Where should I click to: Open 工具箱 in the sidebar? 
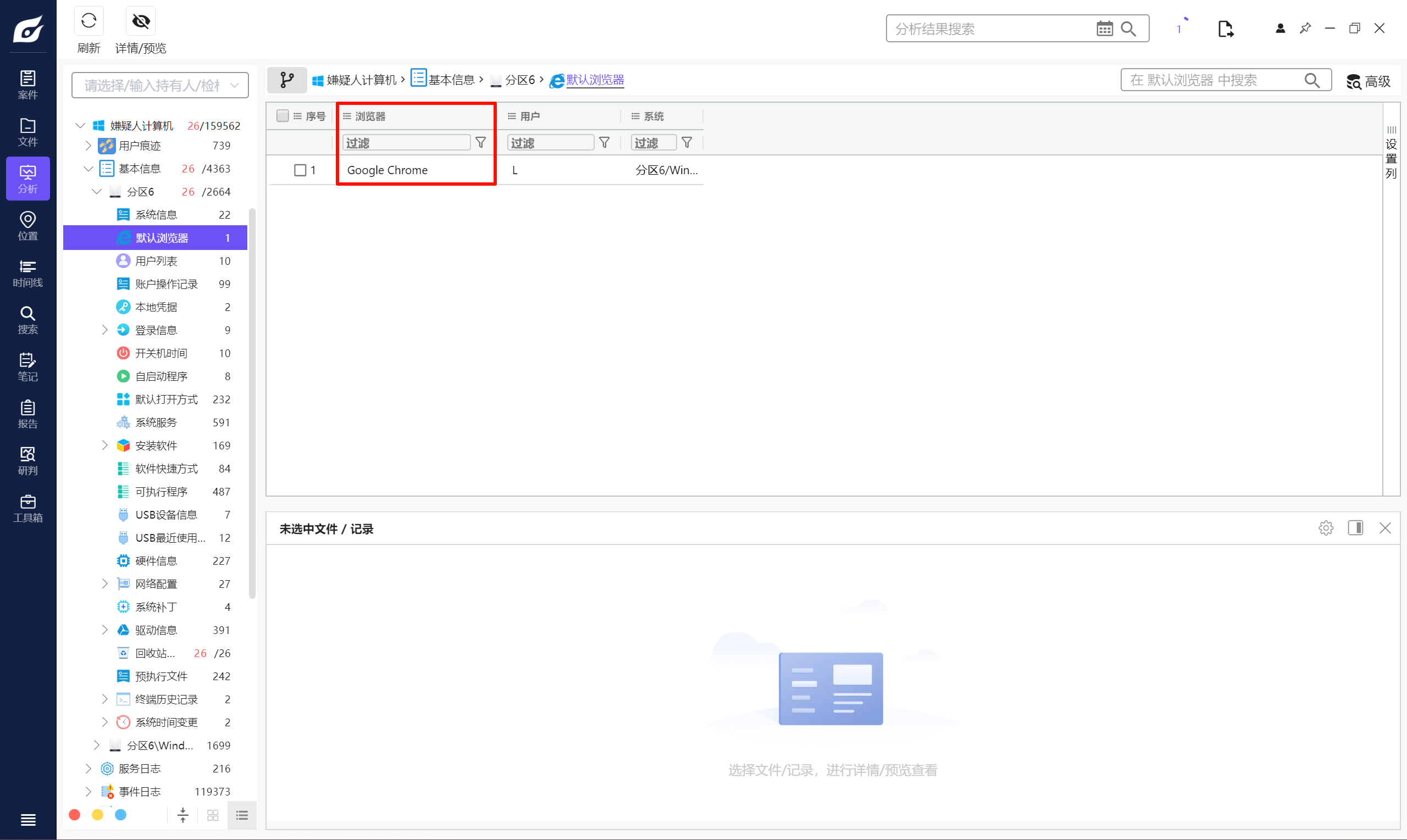(27, 508)
